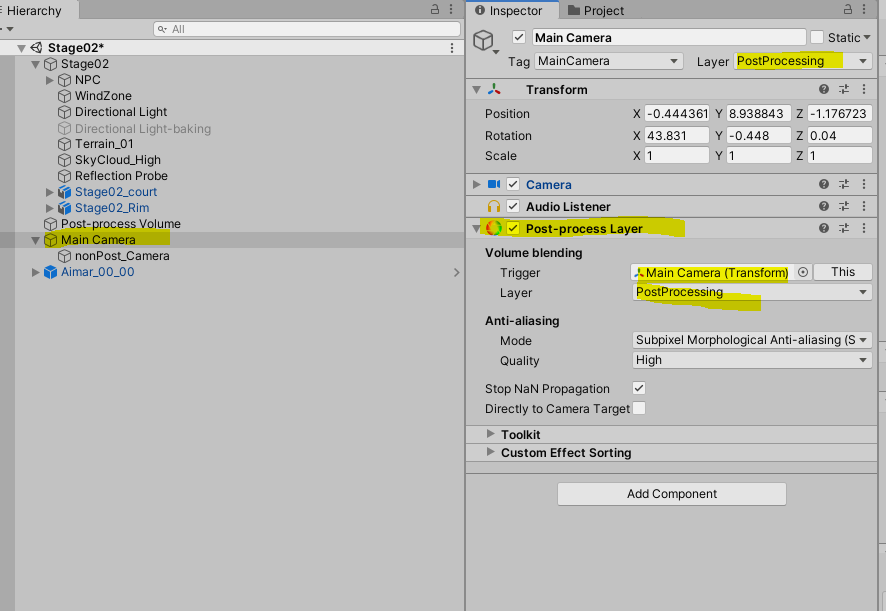The image size is (886, 611).
Task: Select Directional Light in Hierarchy
Action: [x=121, y=112]
